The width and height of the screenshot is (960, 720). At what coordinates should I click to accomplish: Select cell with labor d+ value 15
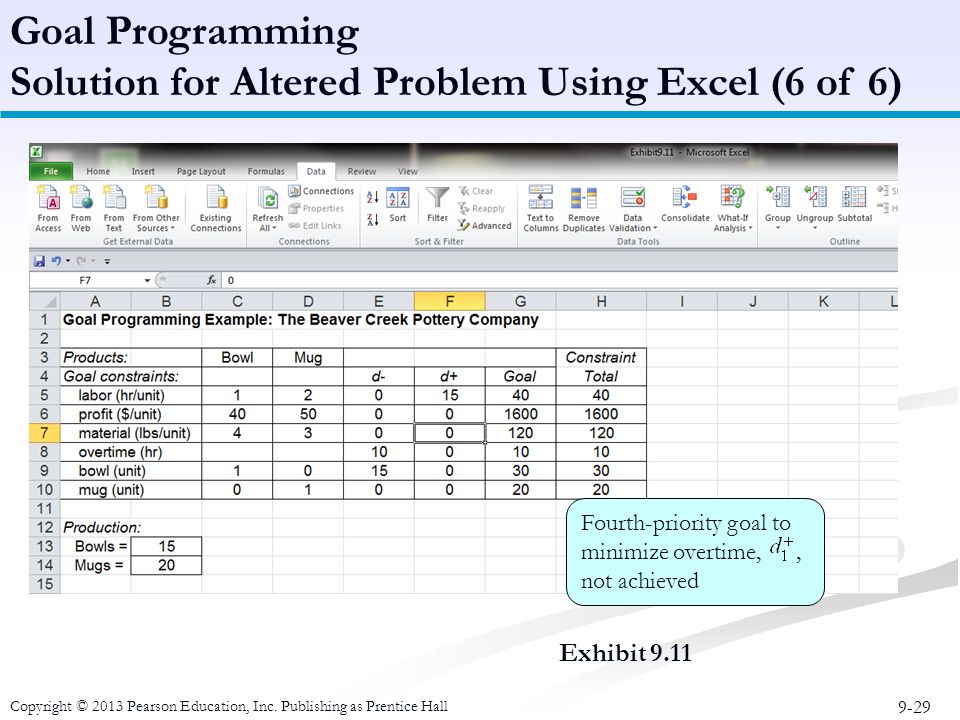click(449, 395)
